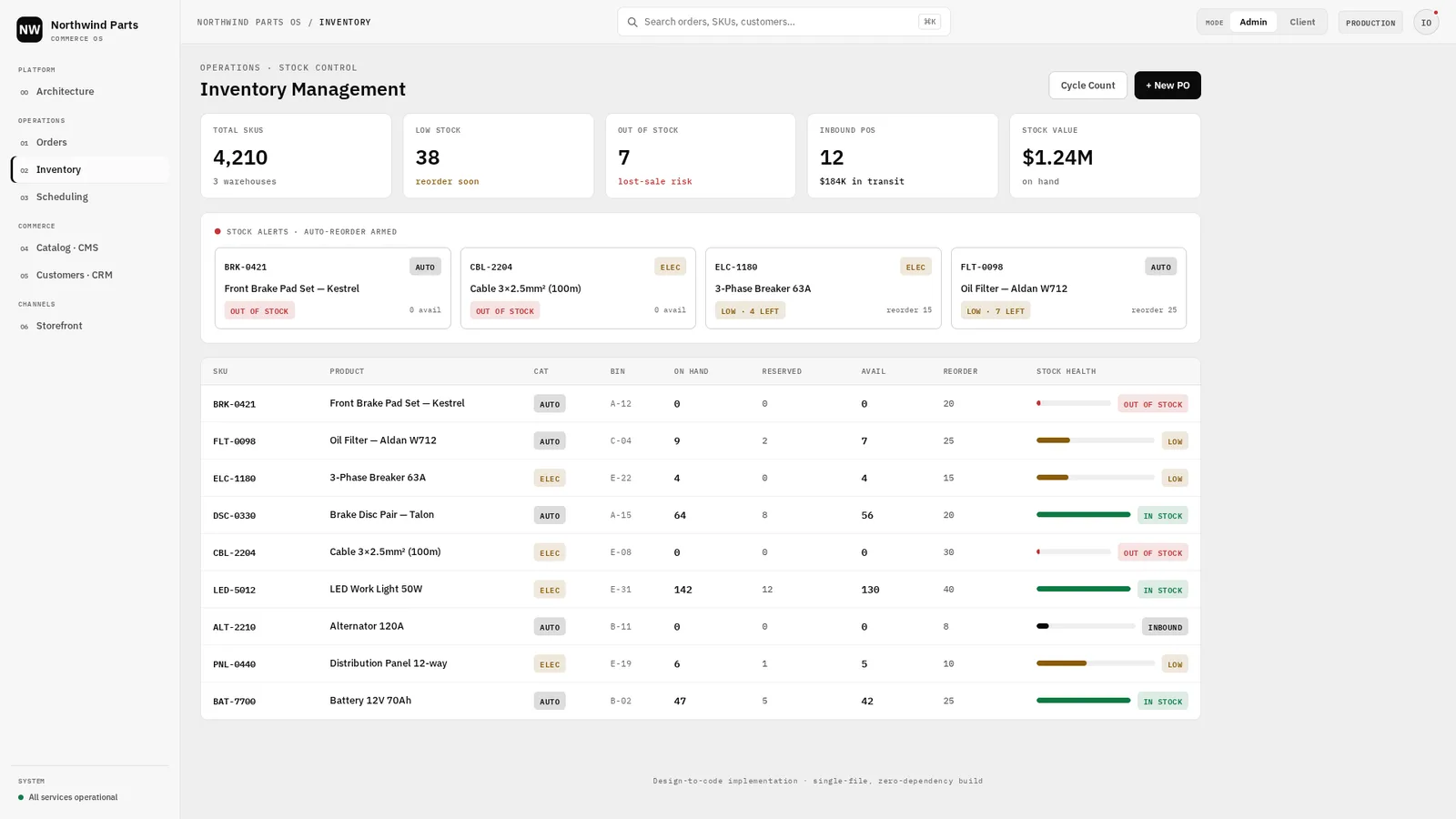Click the STOCK HEALTH column header
Image resolution: width=1456 pixels, height=819 pixels.
[1066, 371]
